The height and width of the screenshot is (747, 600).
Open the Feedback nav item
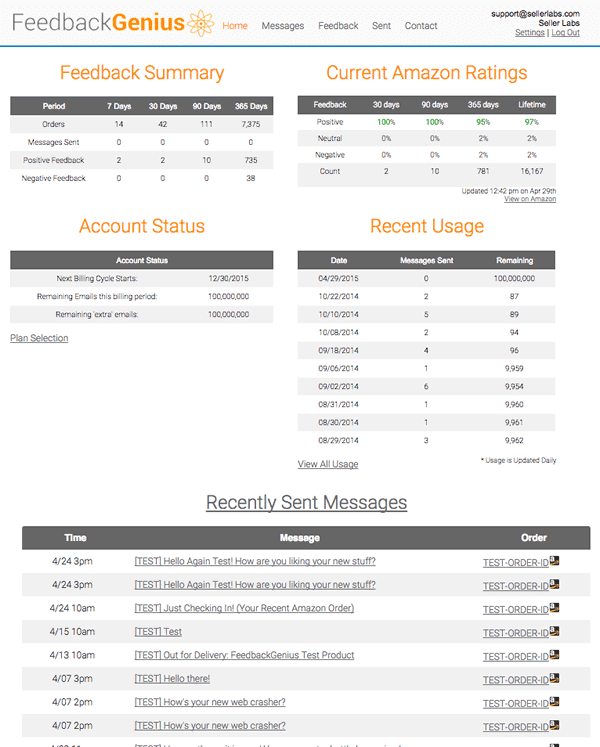click(338, 26)
